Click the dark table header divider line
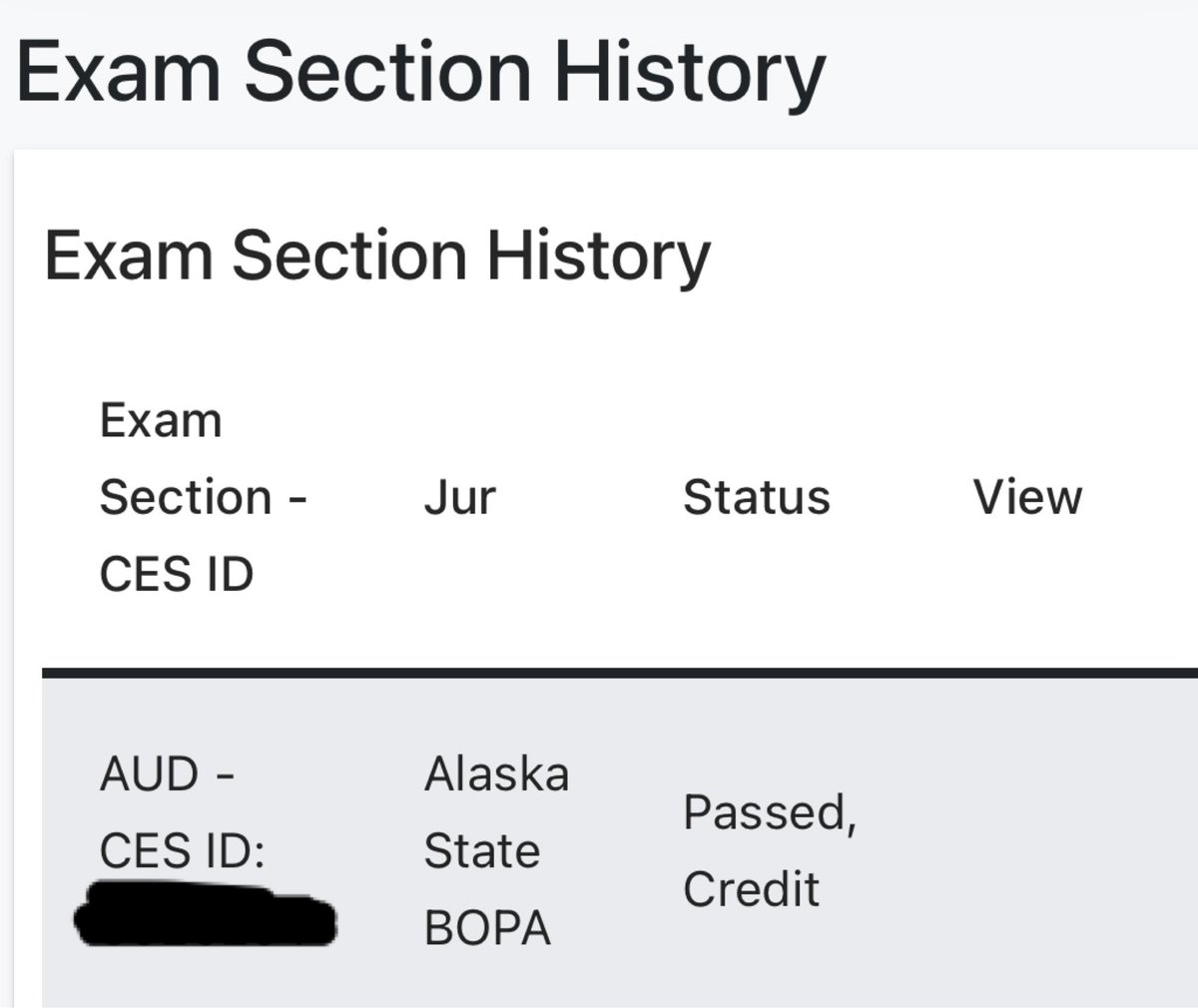1198x1008 pixels. tap(620, 674)
